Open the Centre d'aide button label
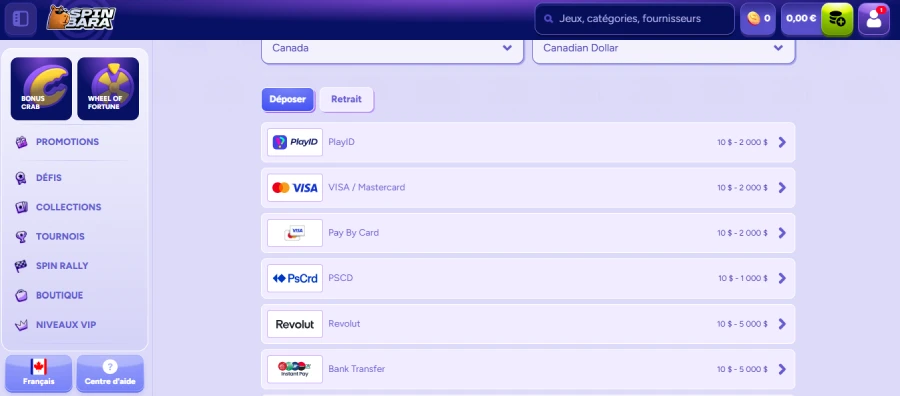900x396 pixels. click(x=110, y=382)
